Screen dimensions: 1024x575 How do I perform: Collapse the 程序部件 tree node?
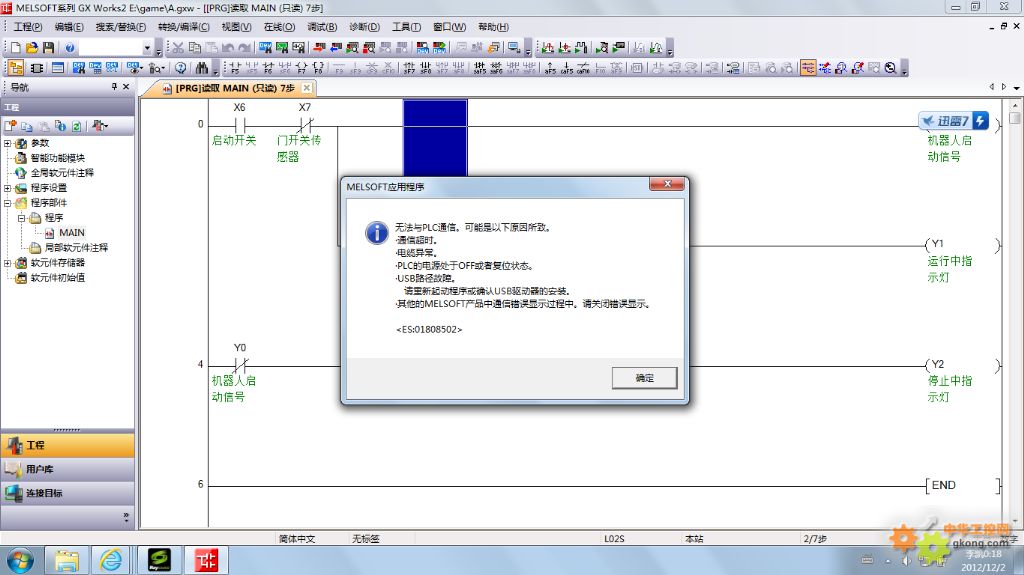click(x=7, y=203)
